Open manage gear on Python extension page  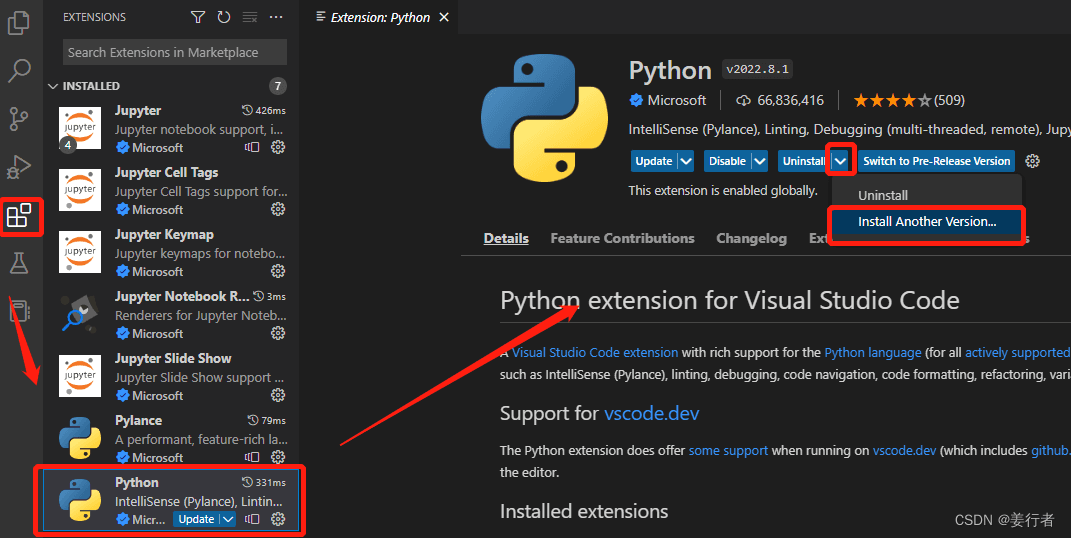[x=1032, y=161]
